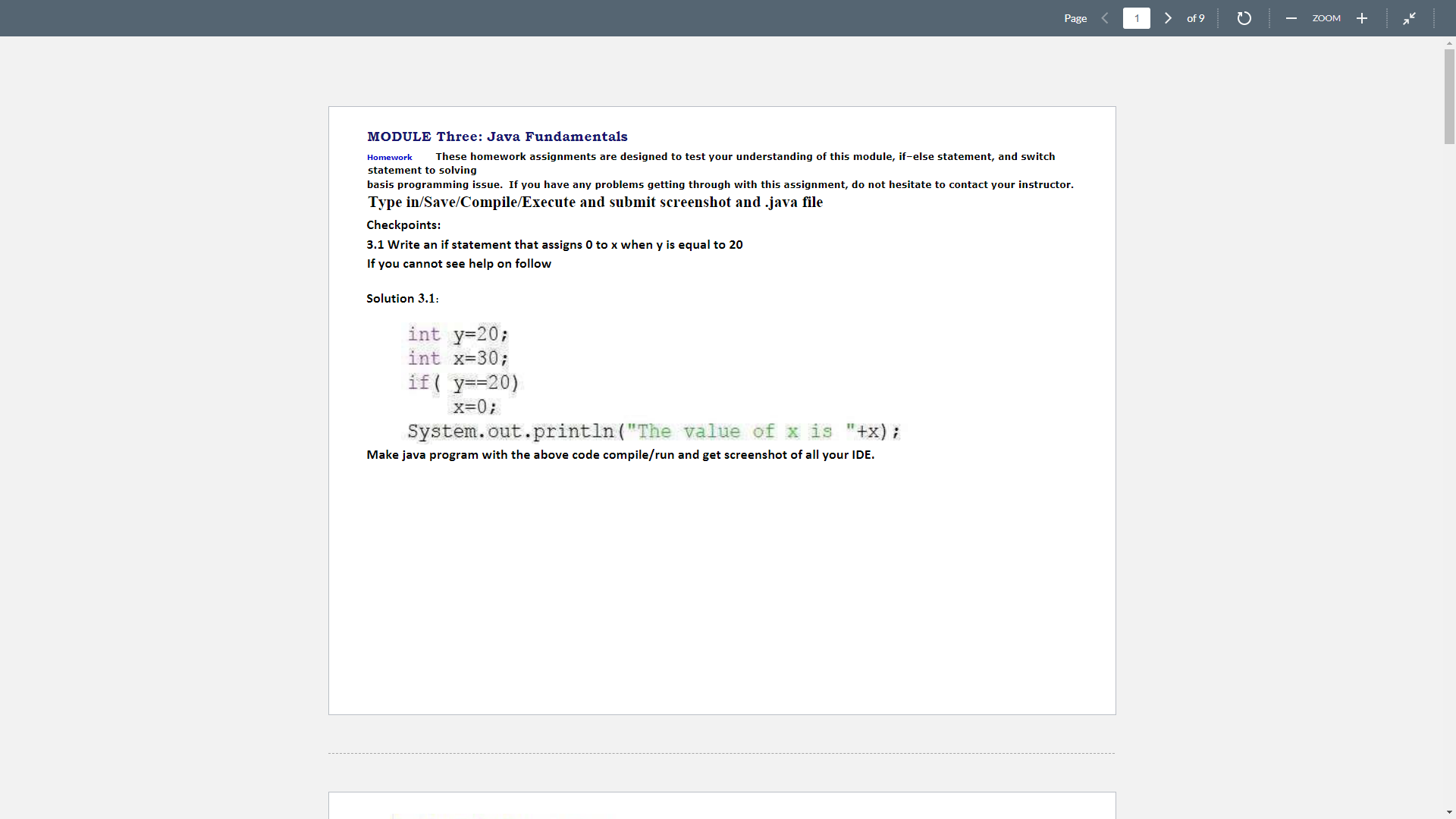The image size is (1456, 819).
Task: Click the Solution 3.1 label
Action: click(x=402, y=299)
